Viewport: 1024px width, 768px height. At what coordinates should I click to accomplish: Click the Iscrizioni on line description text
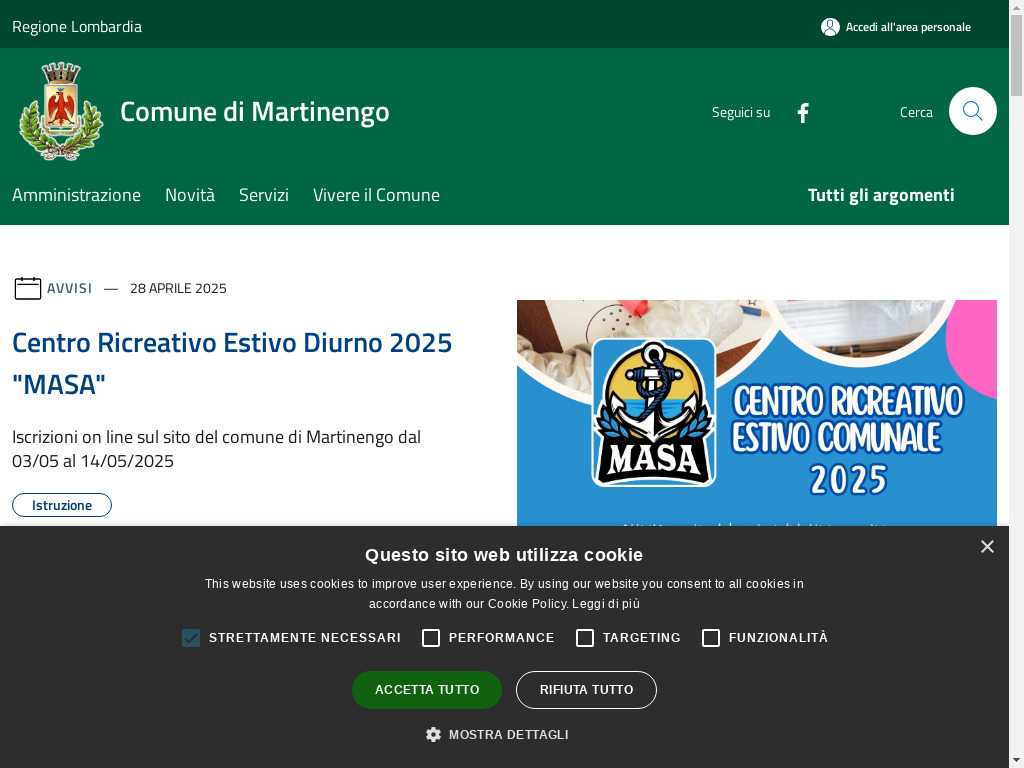tap(216, 449)
